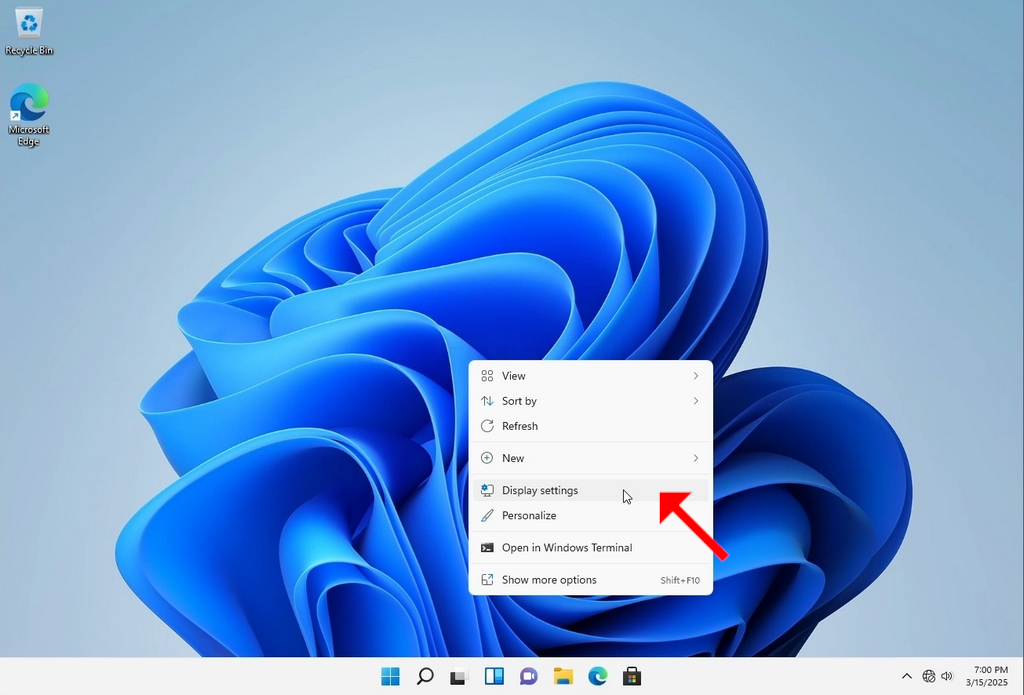The image size is (1024, 695).
Task: Open Task View on the taskbar
Action: 459,676
